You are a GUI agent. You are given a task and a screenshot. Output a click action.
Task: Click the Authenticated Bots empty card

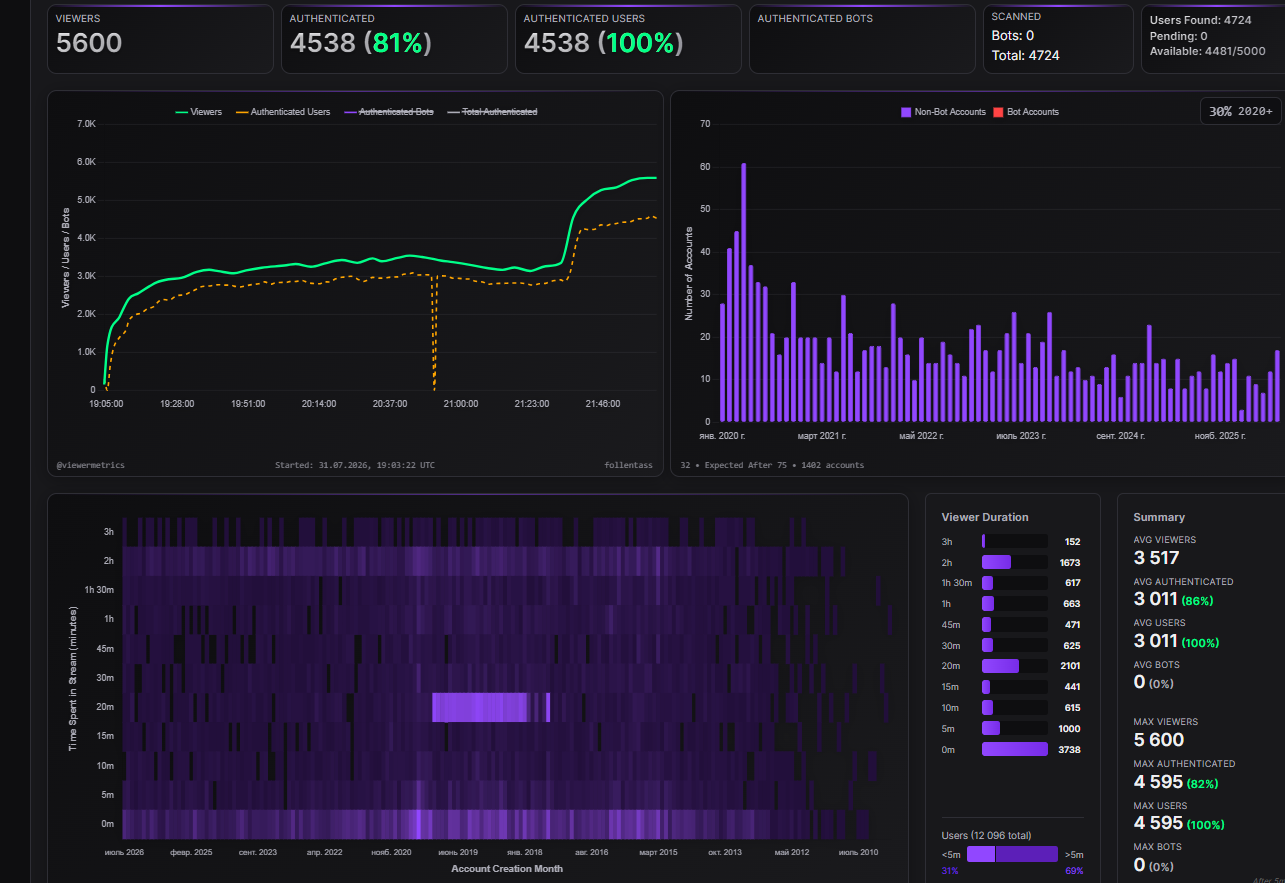862,39
